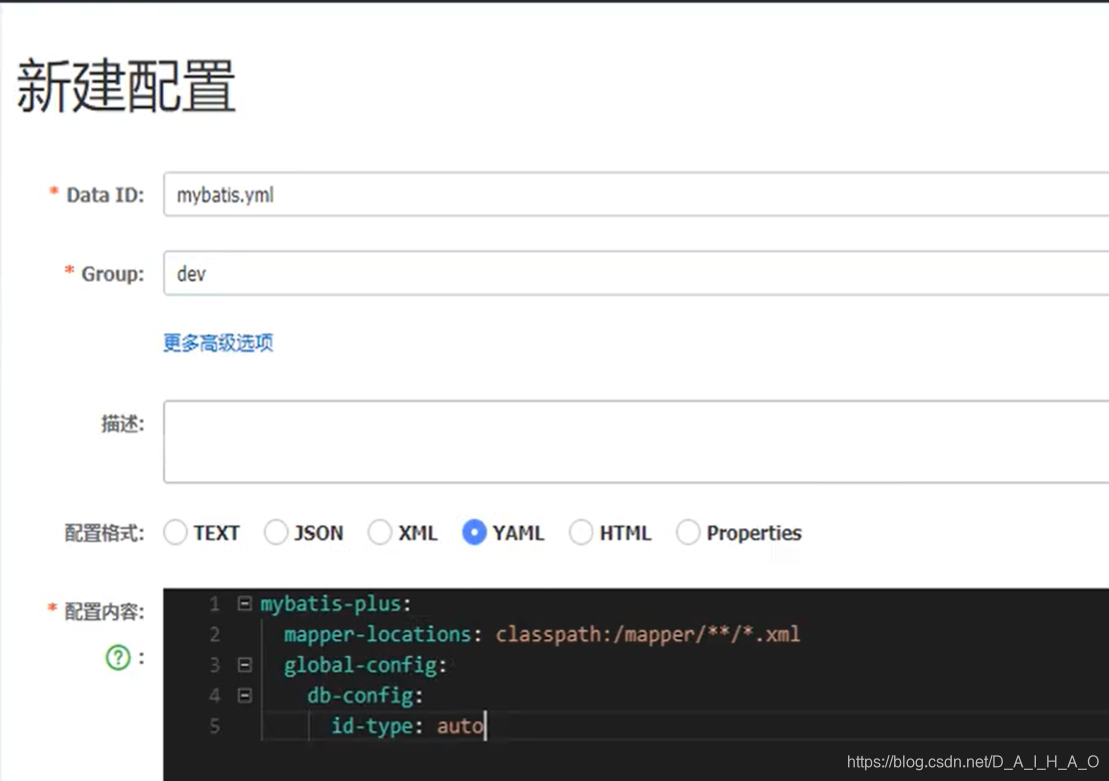Open the 更多高级选项 link

click(x=218, y=343)
